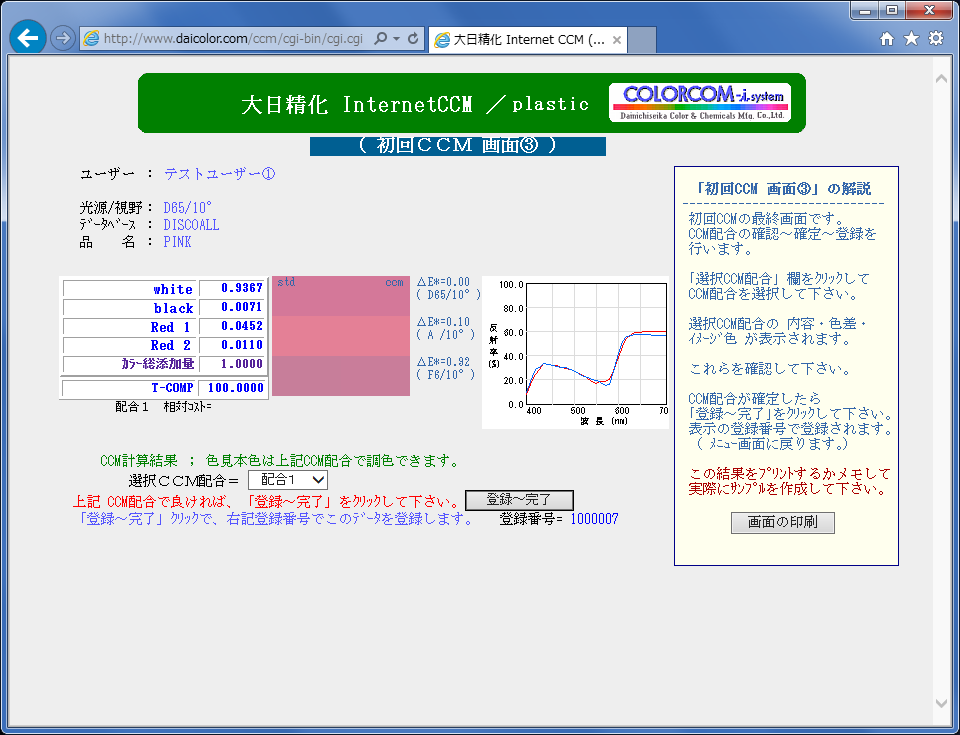Image resolution: width=960 pixels, height=735 pixels.
Task: Click the T-COMP row label
Action: pos(172,388)
